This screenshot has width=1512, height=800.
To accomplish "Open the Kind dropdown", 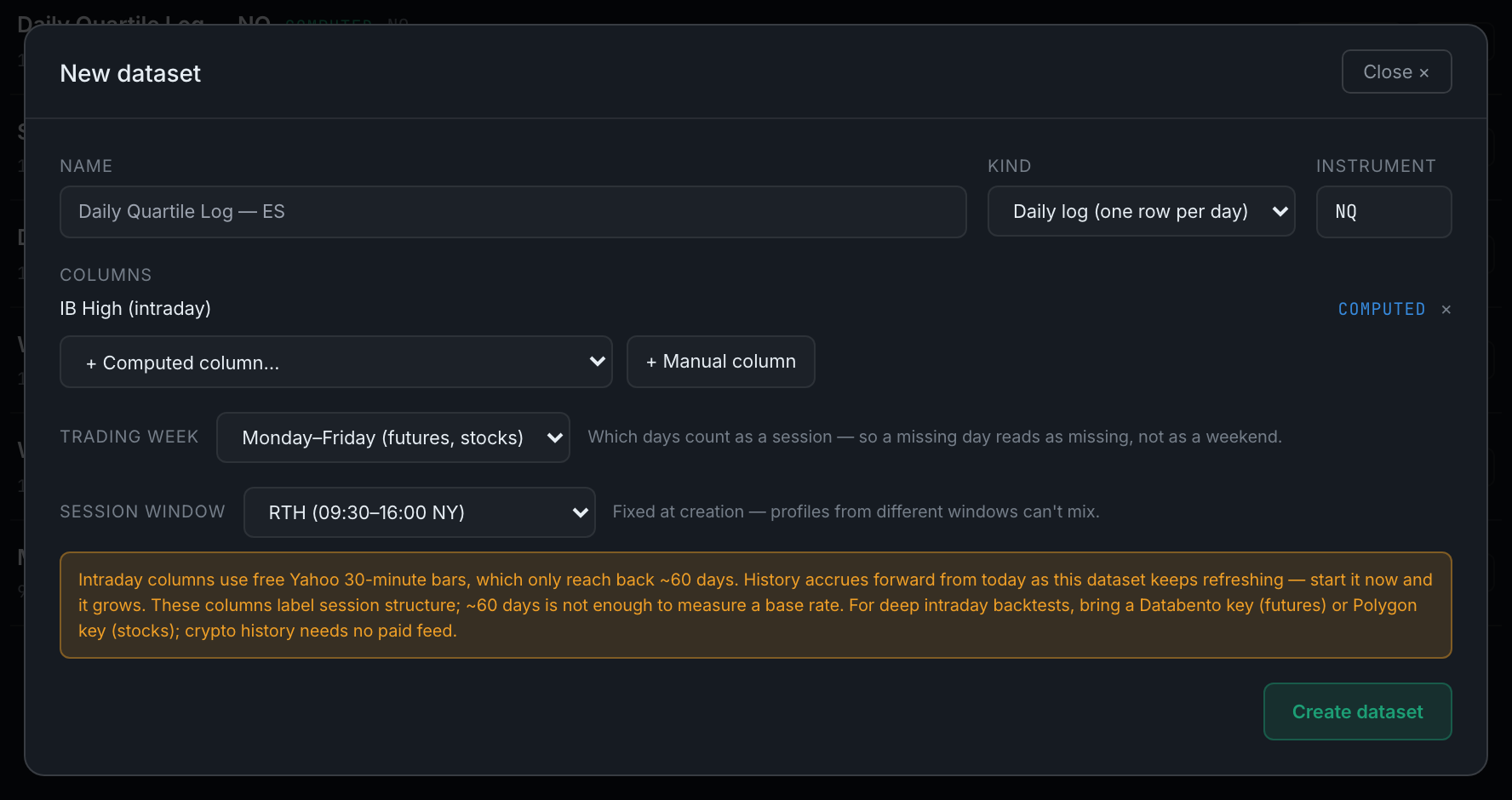I will (x=1141, y=212).
